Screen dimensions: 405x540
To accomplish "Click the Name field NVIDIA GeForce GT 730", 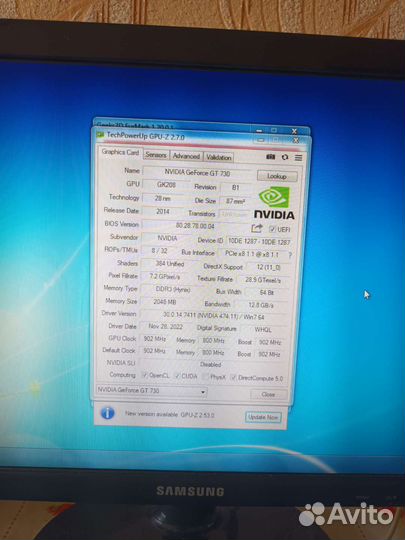I will pos(197,173).
